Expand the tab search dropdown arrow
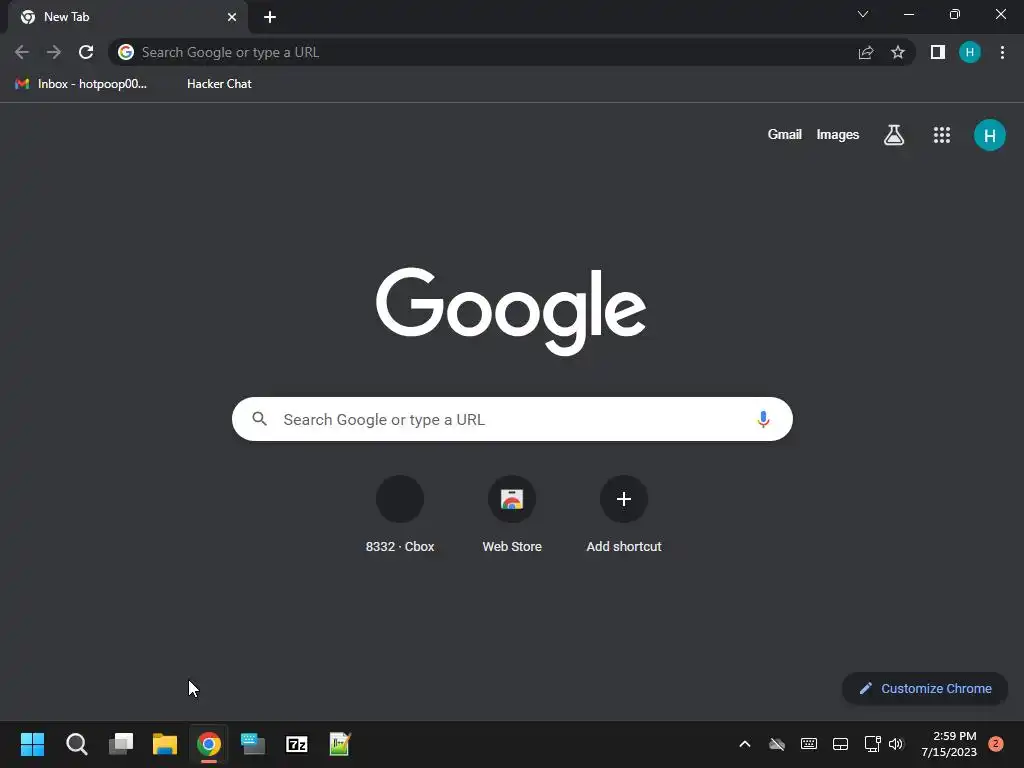The image size is (1024, 768). 863,14
